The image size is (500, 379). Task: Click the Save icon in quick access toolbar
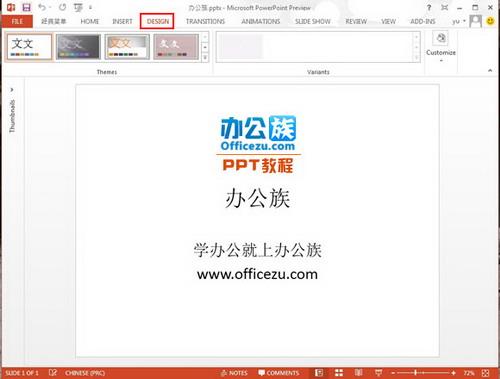pos(26,7)
